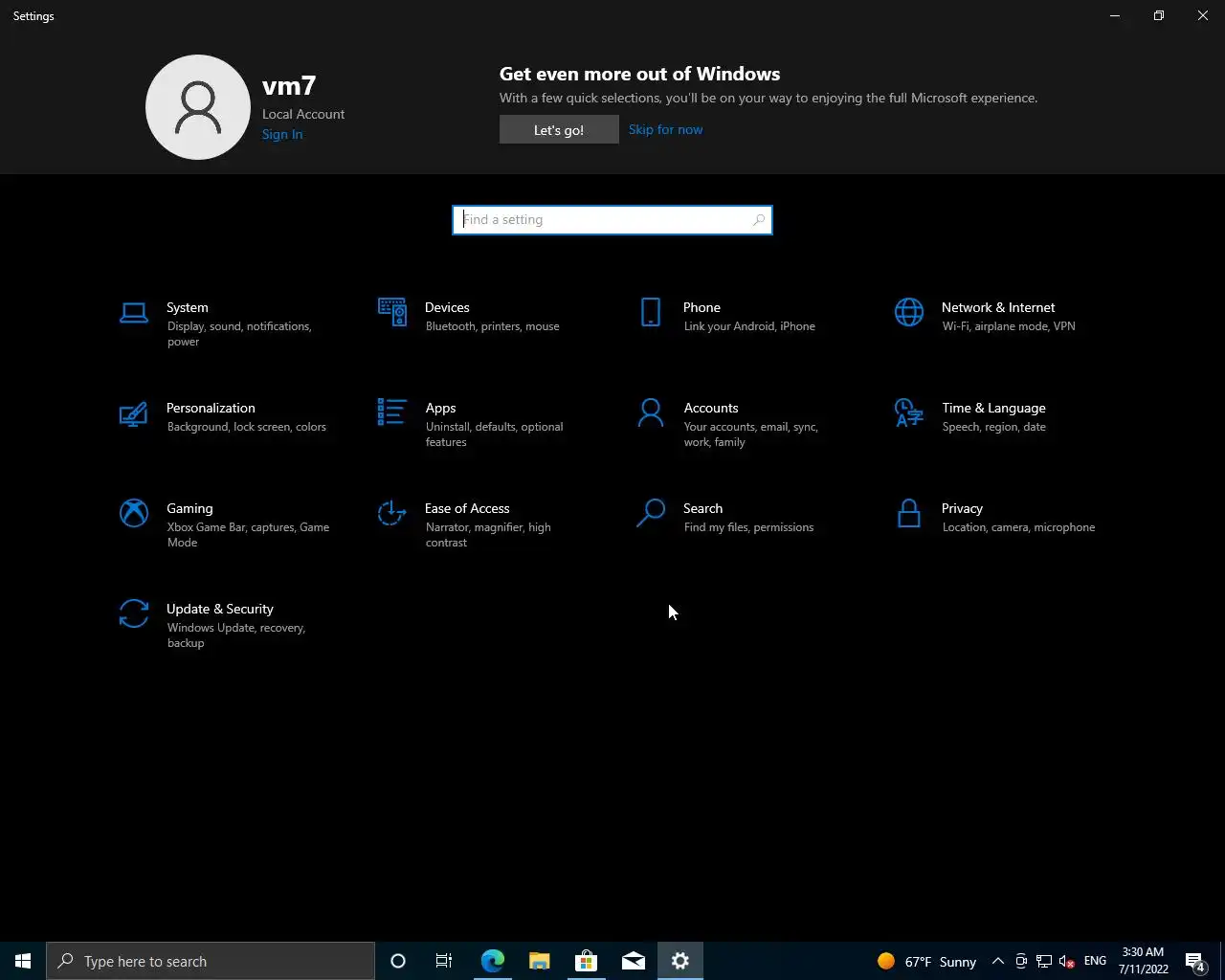
Task: Open the Personalization paintbrush icon
Action: coord(133,412)
